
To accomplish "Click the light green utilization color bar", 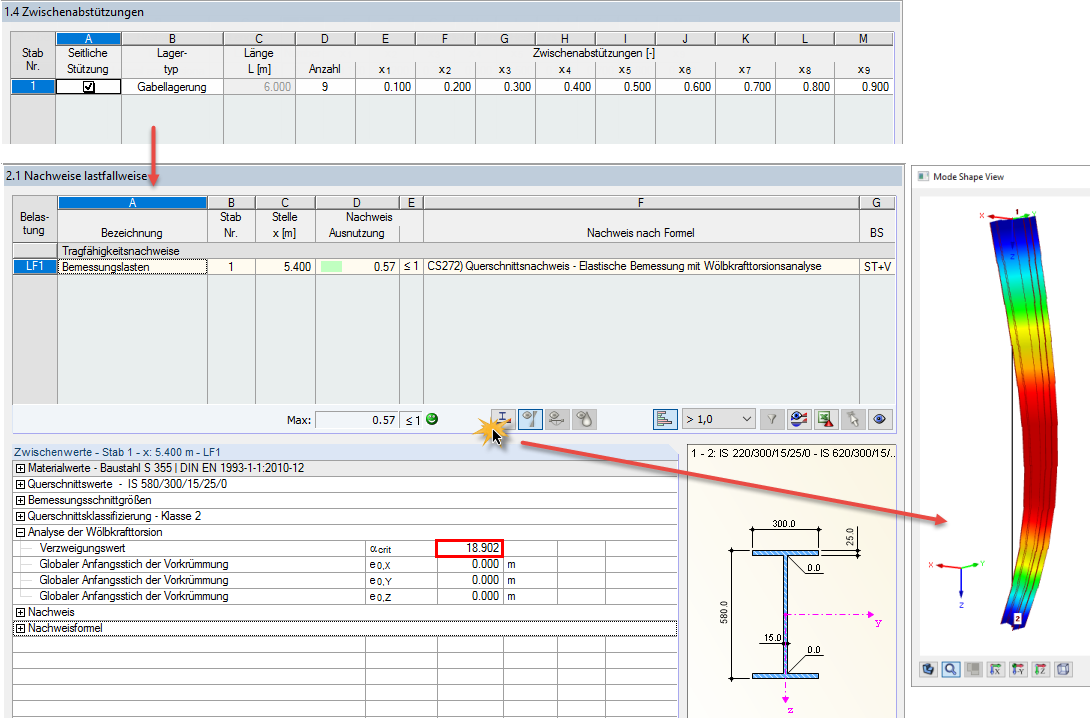I will (331, 266).
